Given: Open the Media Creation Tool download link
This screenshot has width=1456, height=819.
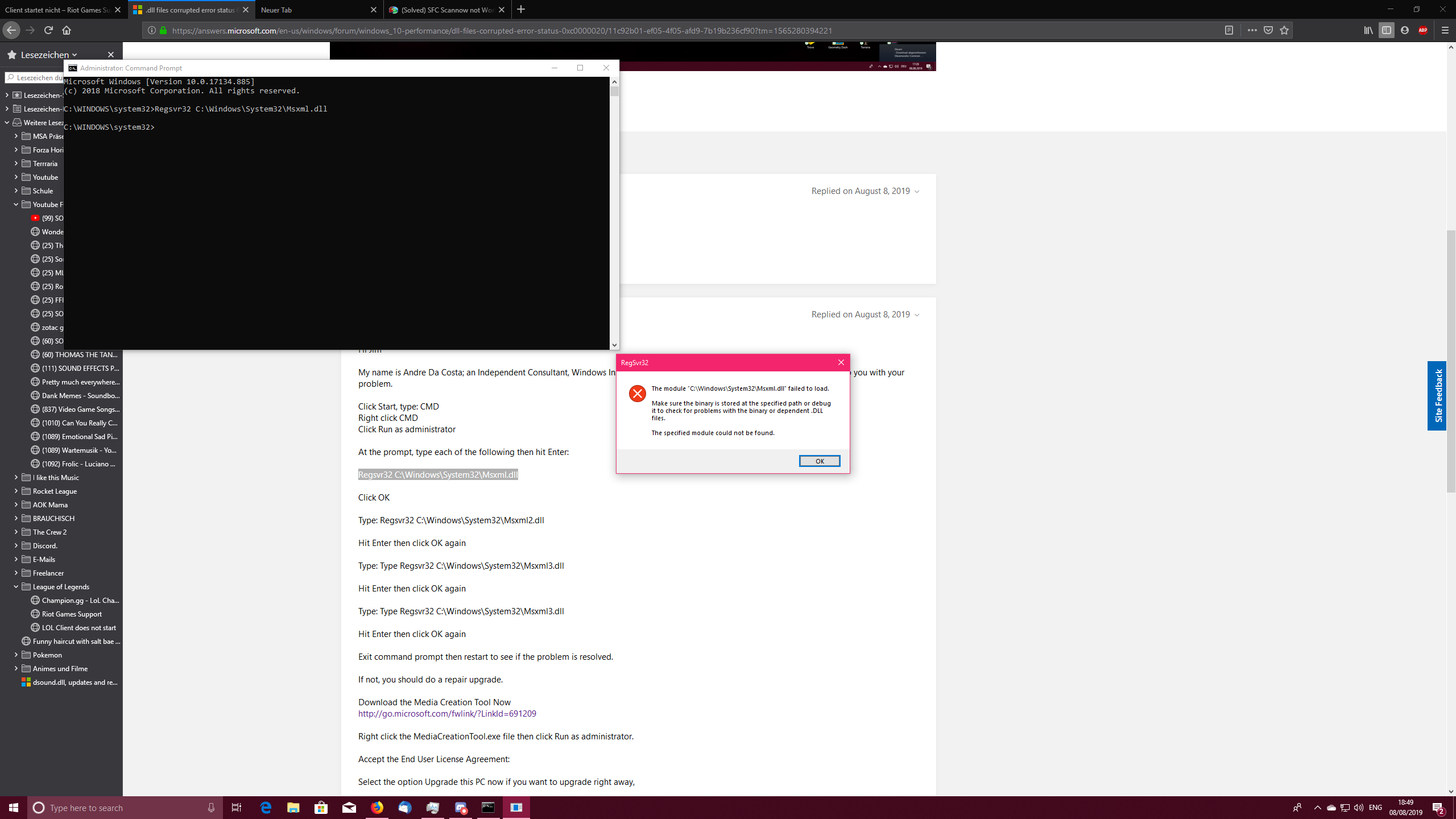Looking at the screenshot, I should point(447,713).
